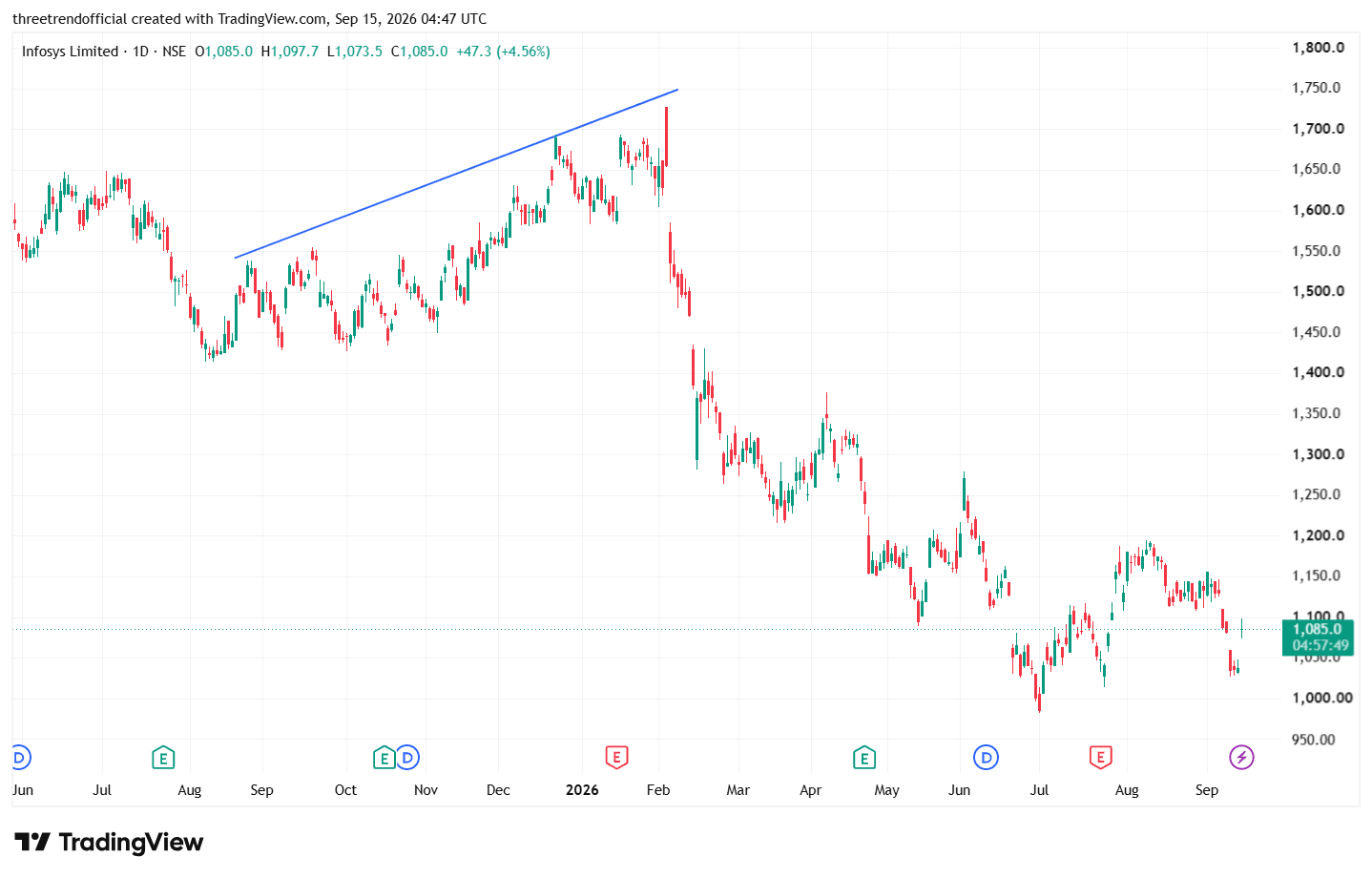Click the 1,200.0 price scale label
Image resolution: width=1372 pixels, height=878 pixels.
pos(1318,535)
